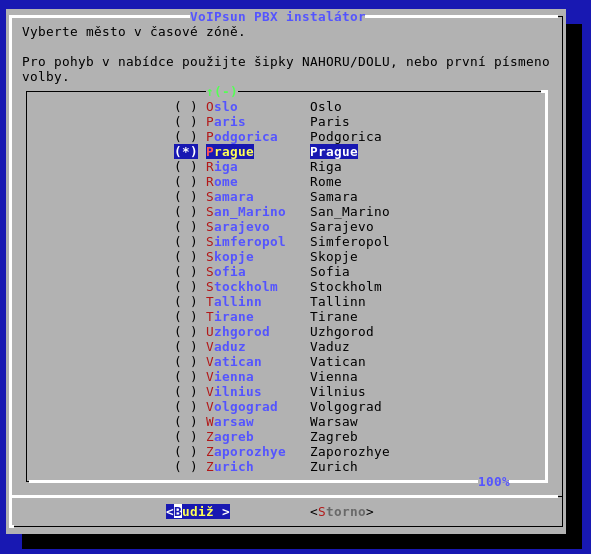The height and width of the screenshot is (554, 591).
Task: Select the Riga radio button
Action: pos(186,167)
